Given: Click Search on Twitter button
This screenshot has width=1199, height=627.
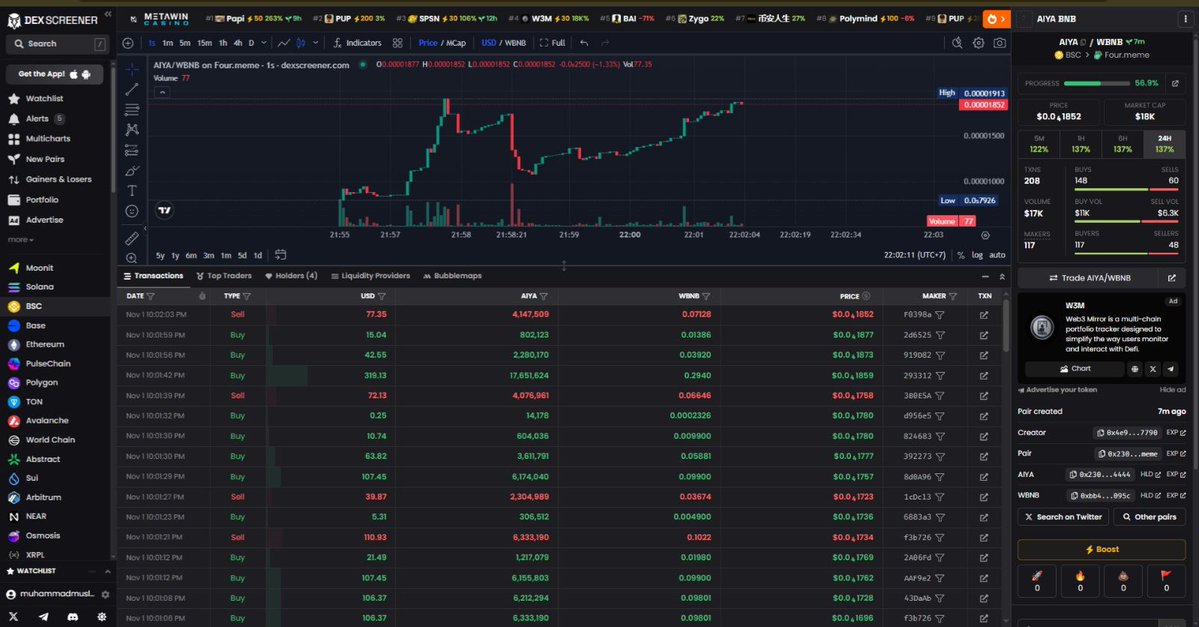Looking at the screenshot, I should pos(1063,517).
